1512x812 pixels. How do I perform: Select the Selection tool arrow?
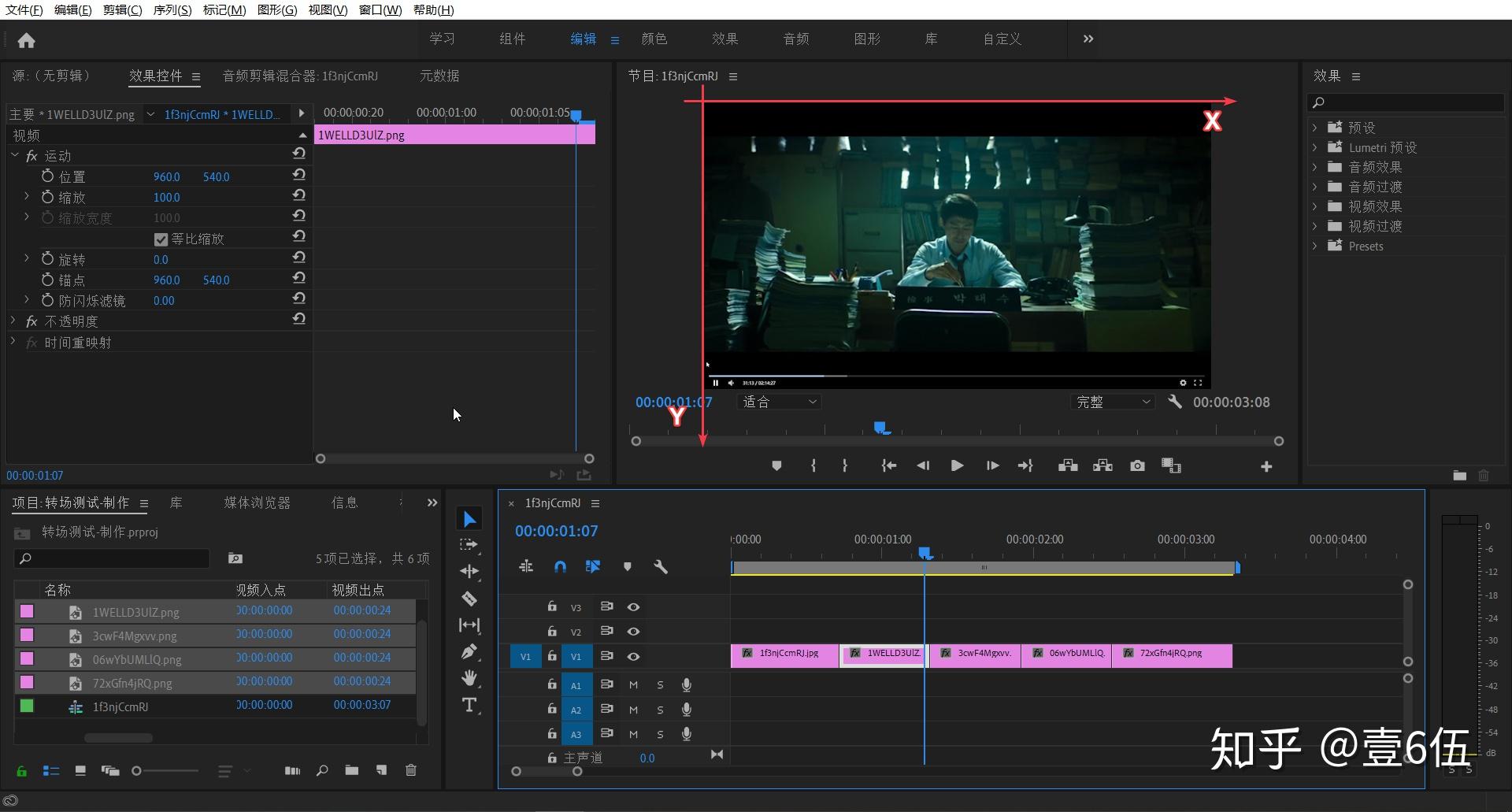[x=469, y=519]
